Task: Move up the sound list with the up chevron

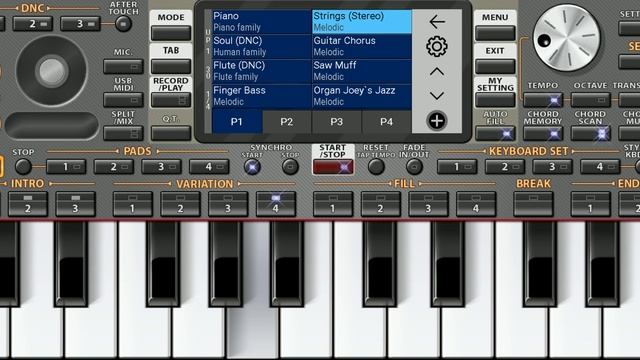Action: (437, 72)
